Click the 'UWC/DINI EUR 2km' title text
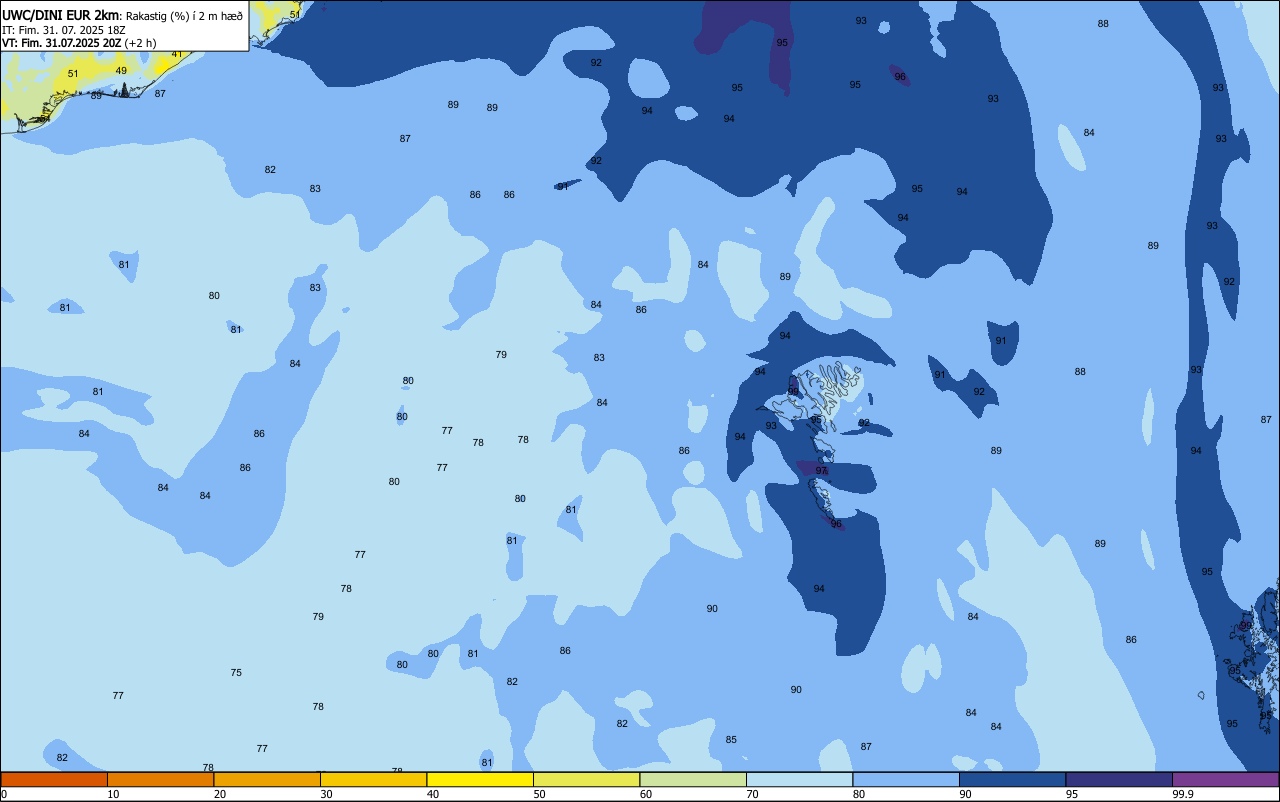This screenshot has height=802, width=1280. pos(61,15)
